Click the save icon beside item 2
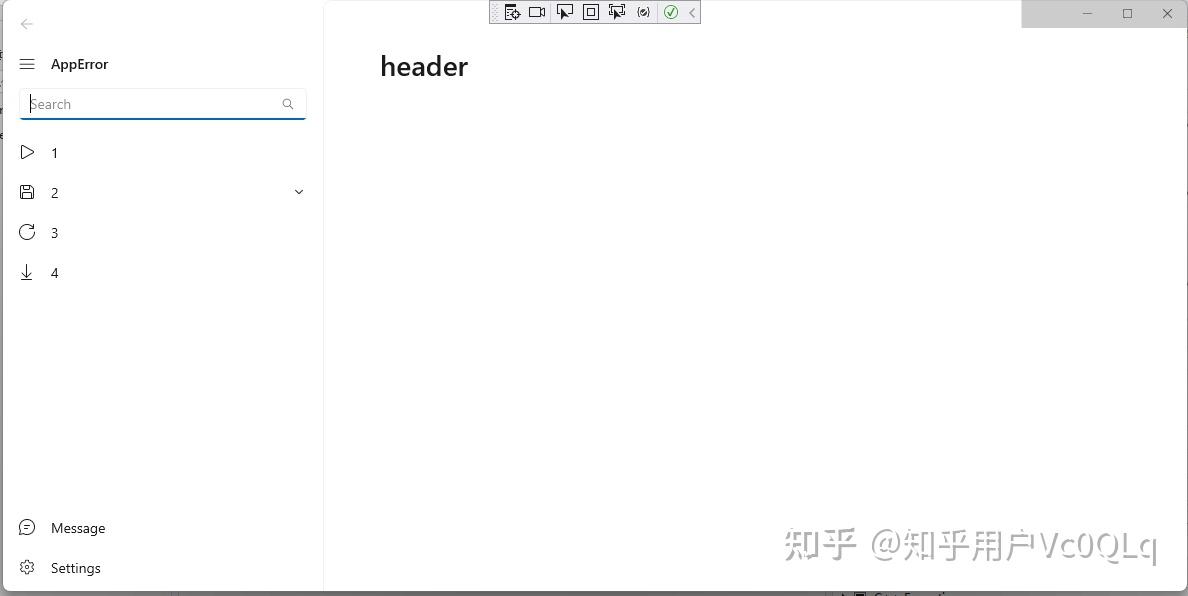 point(27,192)
